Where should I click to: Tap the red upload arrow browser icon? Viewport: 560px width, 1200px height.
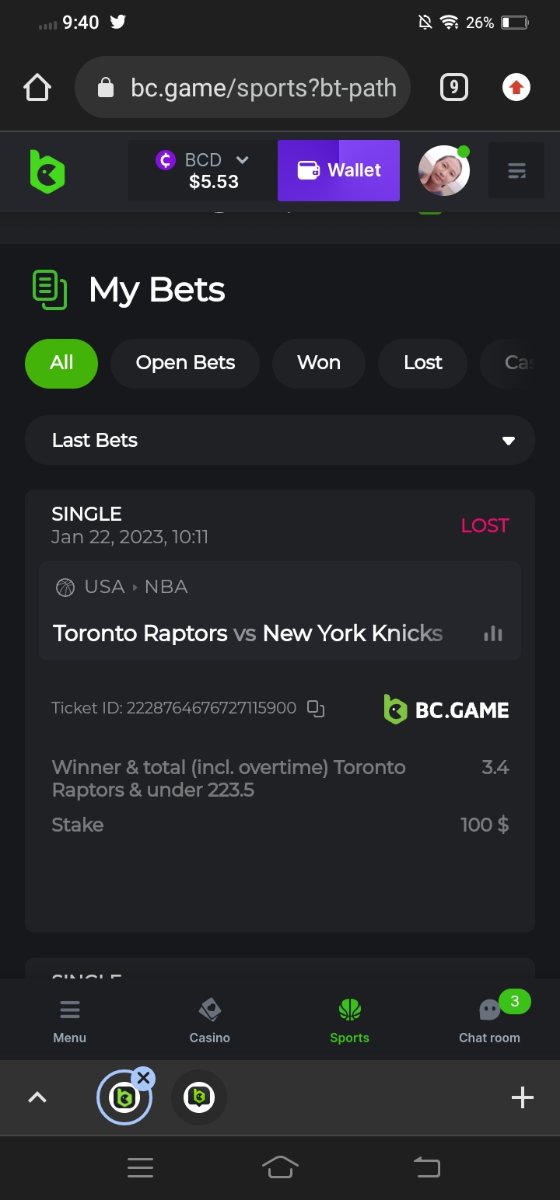[x=516, y=88]
